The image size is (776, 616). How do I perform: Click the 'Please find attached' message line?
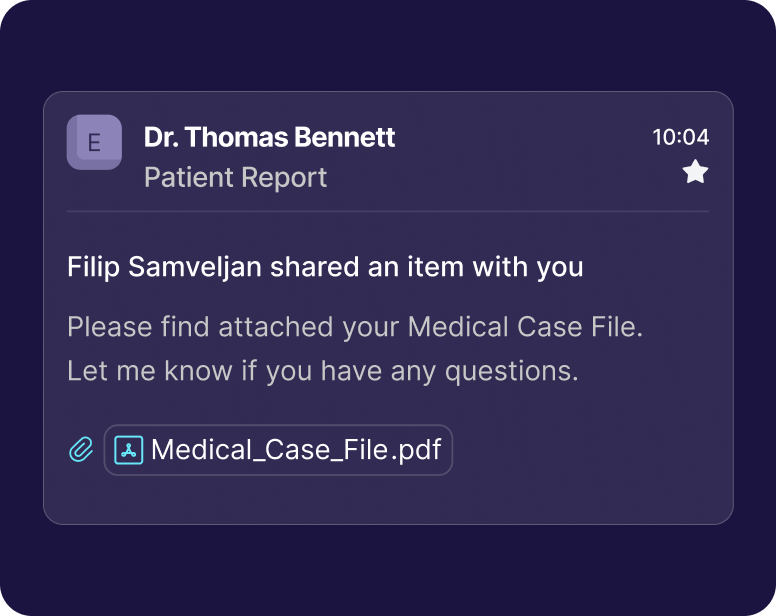coord(354,326)
